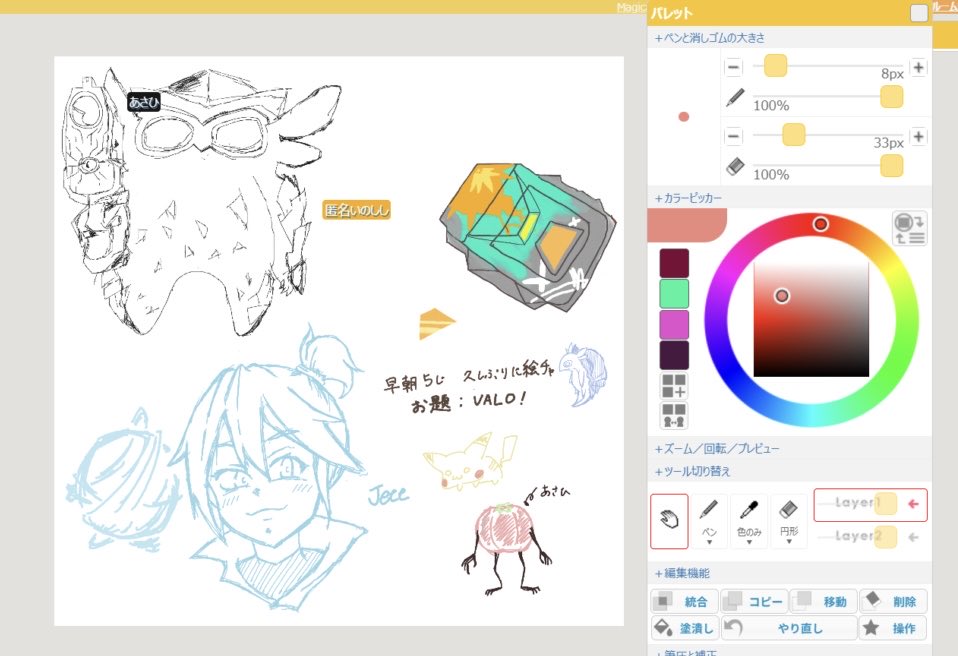Expand the ズーム／回転／プレビュー section

pos(717,449)
